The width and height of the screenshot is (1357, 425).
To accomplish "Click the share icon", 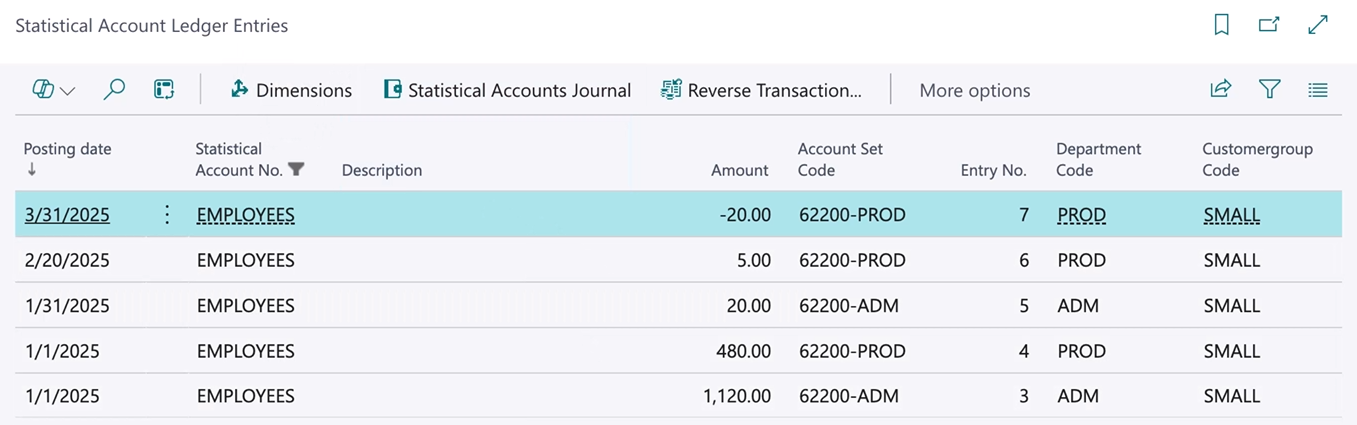I will pyautogui.click(x=1220, y=90).
